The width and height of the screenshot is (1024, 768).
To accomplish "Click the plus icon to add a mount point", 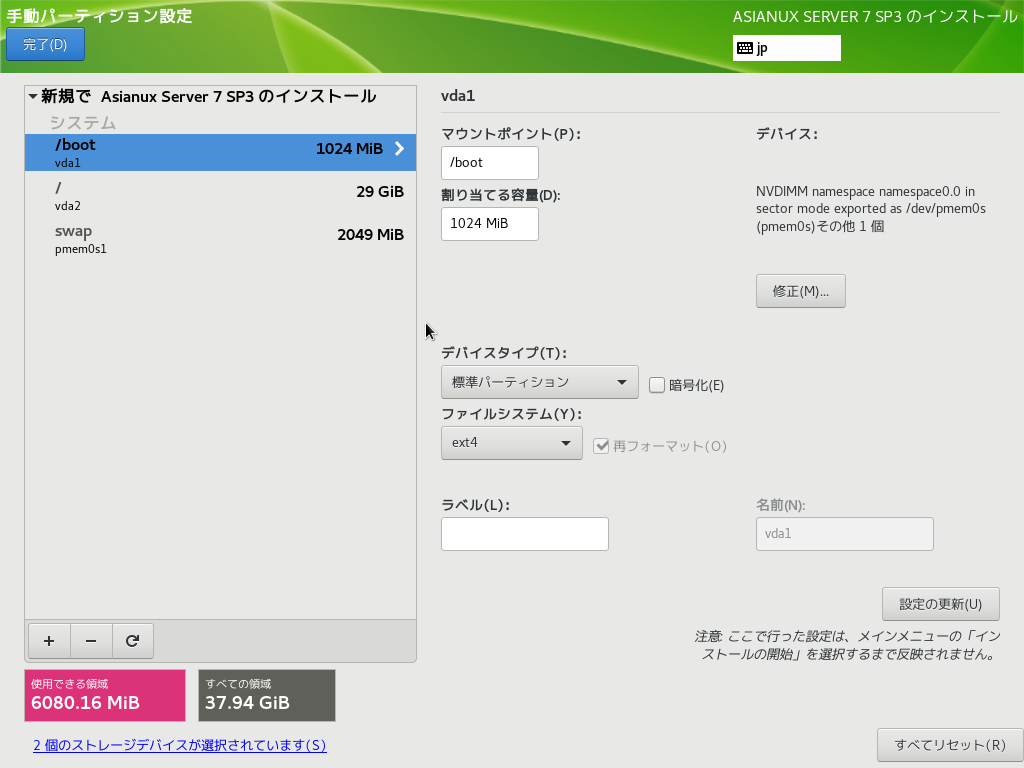I will [x=49, y=641].
